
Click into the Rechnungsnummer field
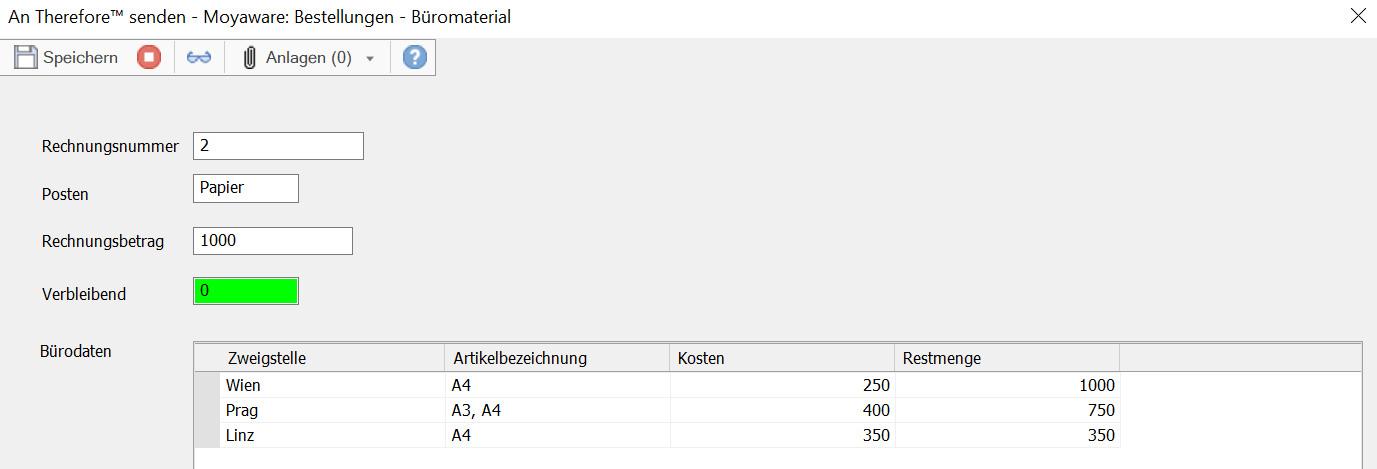[x=278, y=146]
